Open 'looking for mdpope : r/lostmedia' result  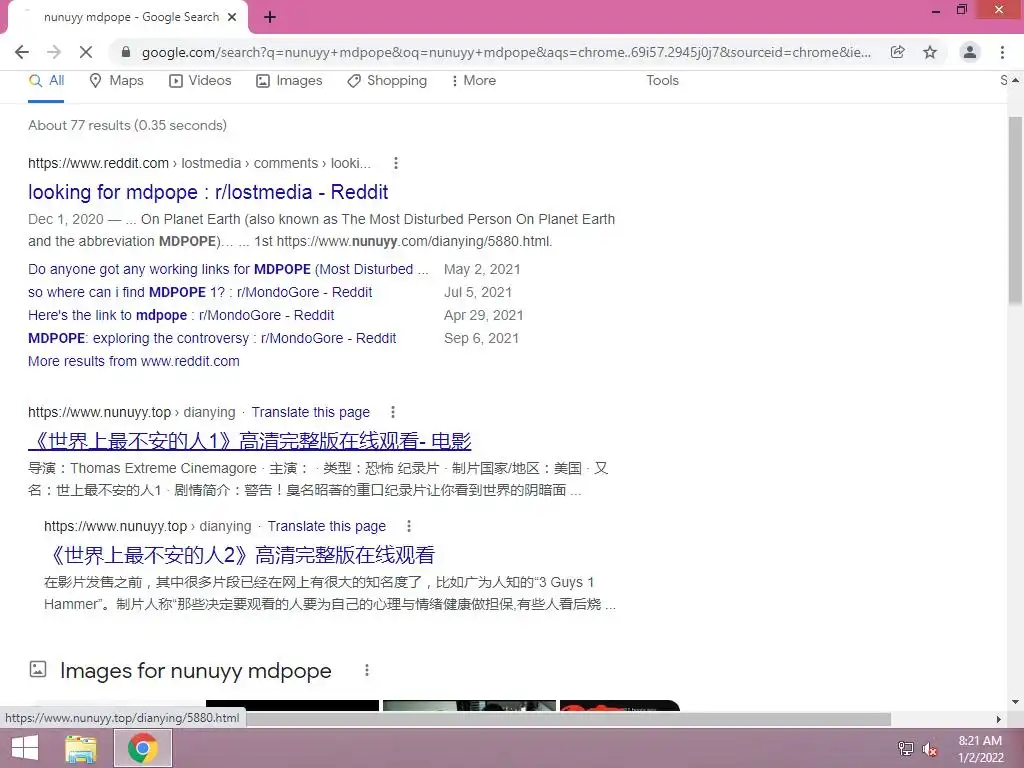[x=208, y=192]
